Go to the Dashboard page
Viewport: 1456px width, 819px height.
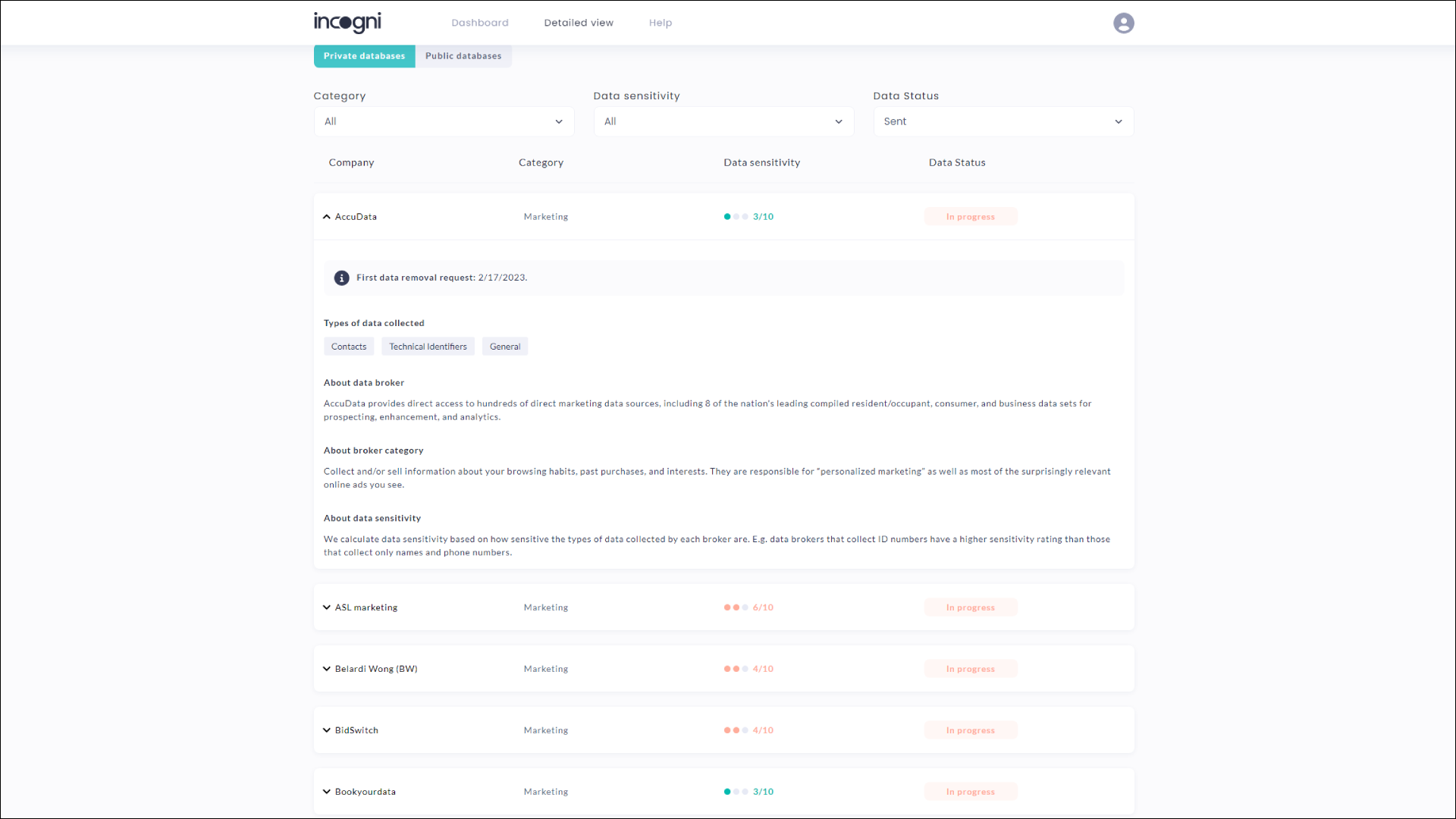pyautogui.click(x=480, y=23)
